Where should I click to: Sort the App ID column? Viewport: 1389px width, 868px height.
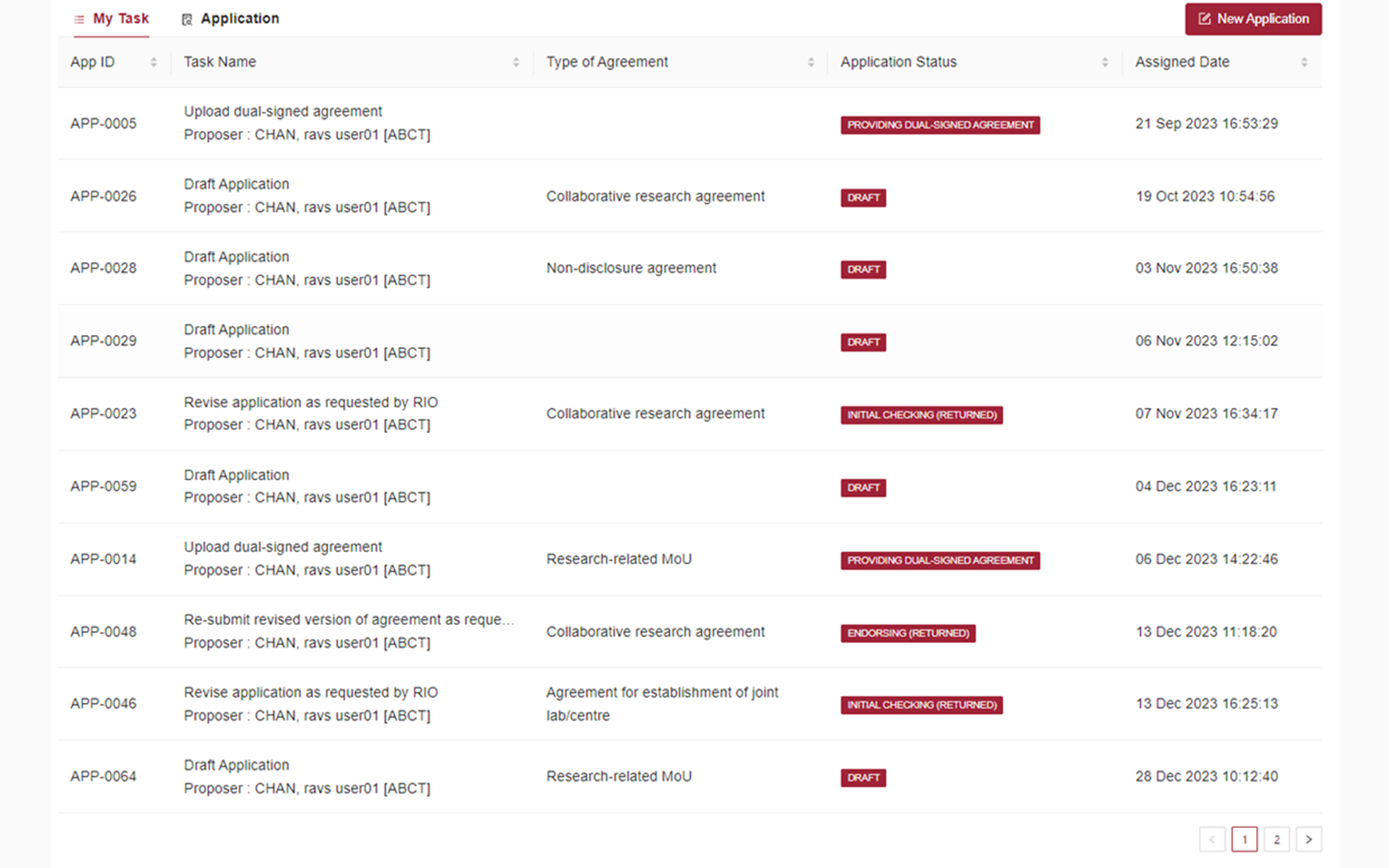coord(154,62)
